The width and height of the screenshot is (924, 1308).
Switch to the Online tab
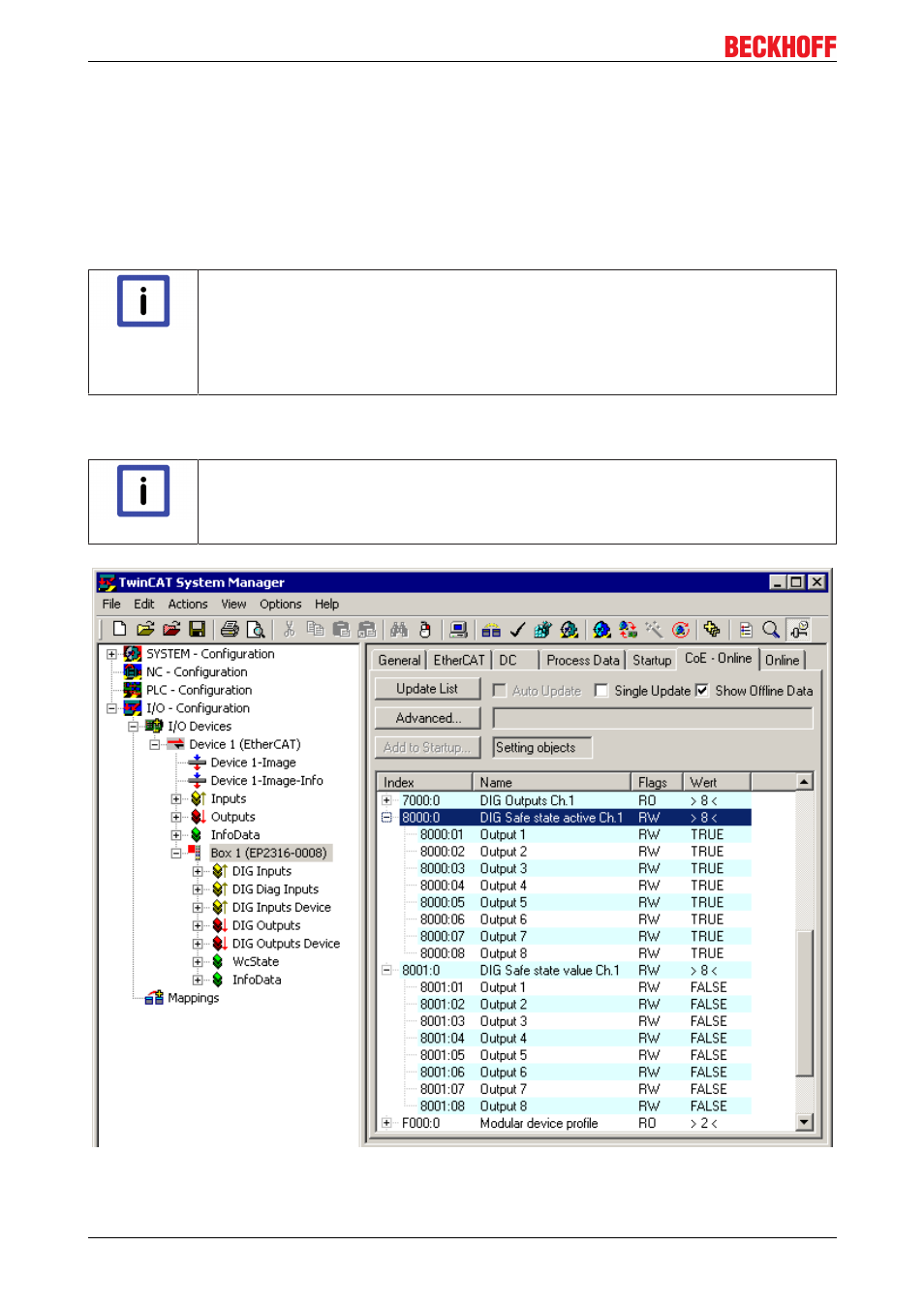pos(783,660)
